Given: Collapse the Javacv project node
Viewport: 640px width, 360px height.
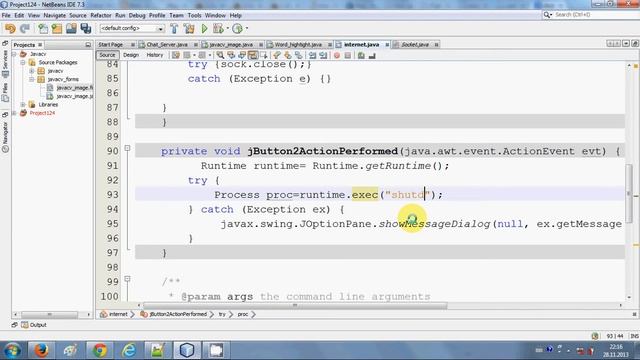Looking at the screenshot, I should (14, 54).
